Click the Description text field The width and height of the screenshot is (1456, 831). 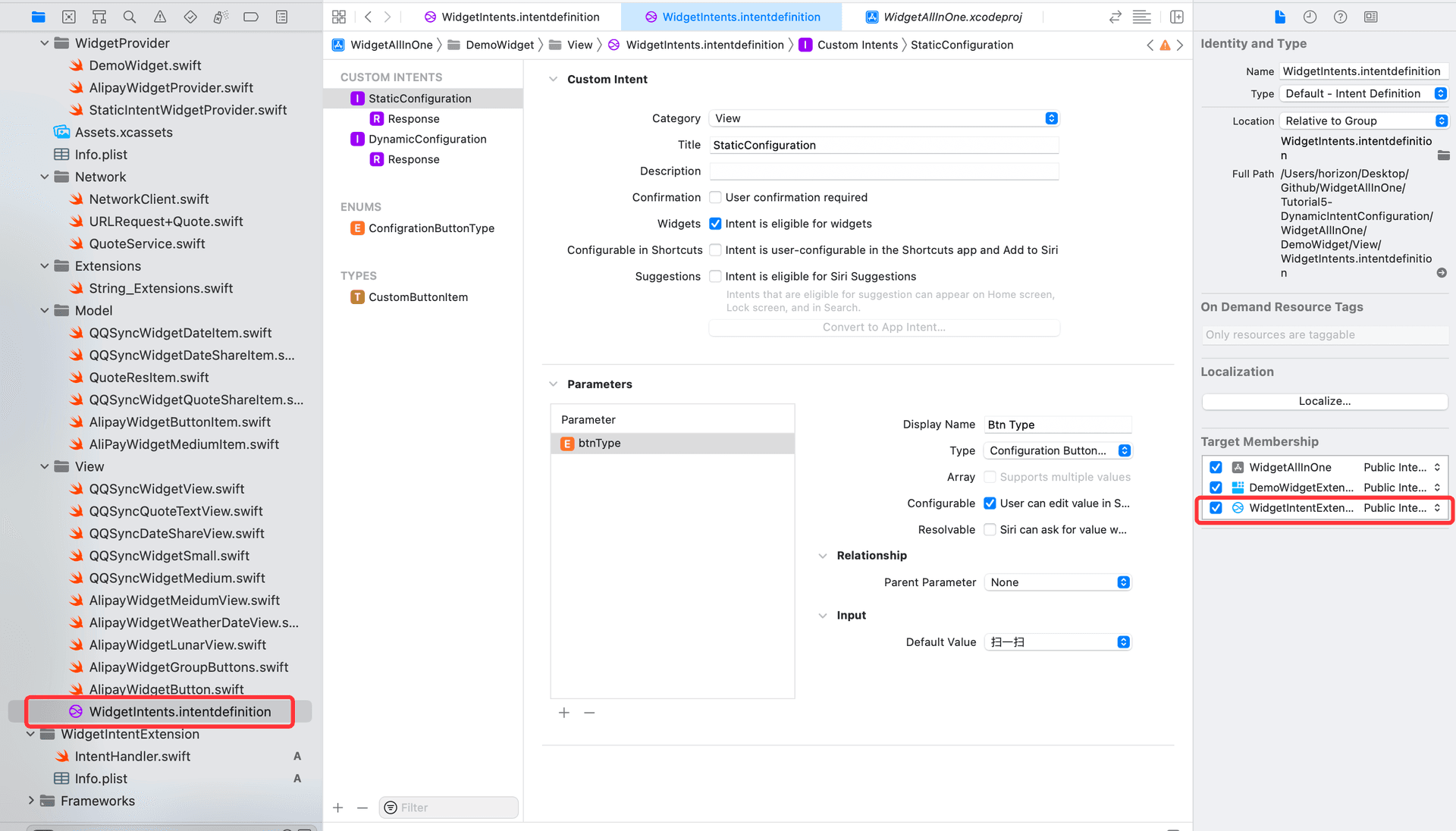883,171
